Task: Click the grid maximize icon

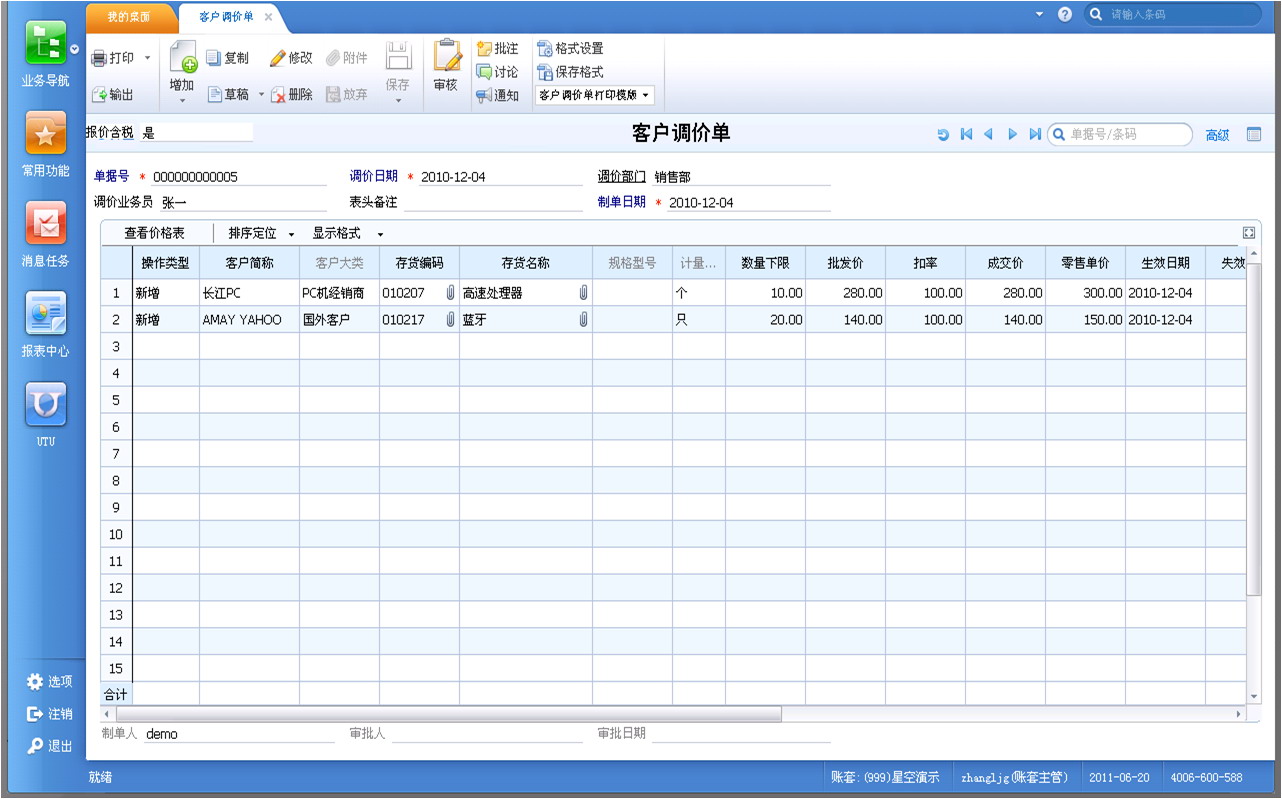Action: pyautogui.click(x=1248, y=233)
